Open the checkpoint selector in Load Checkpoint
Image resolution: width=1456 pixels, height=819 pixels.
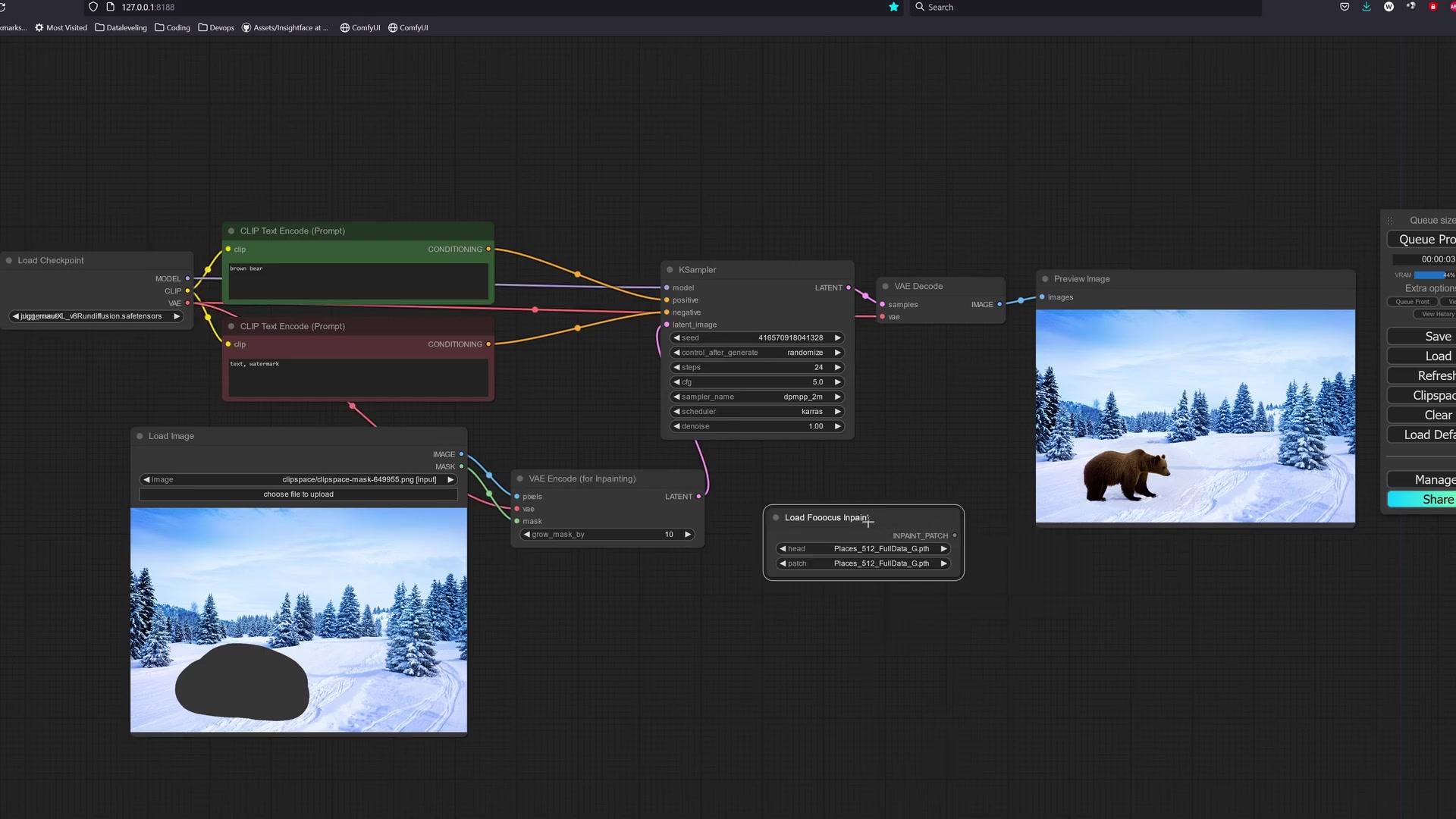pos(96,316)
